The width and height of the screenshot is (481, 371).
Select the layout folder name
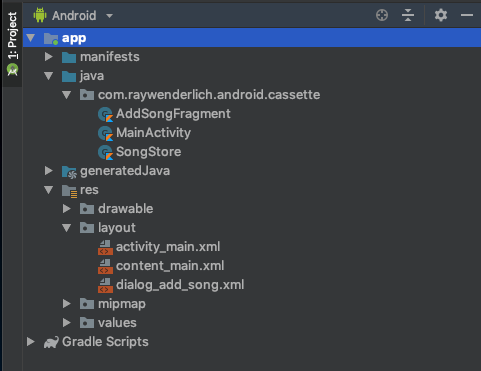click(117, 228)
